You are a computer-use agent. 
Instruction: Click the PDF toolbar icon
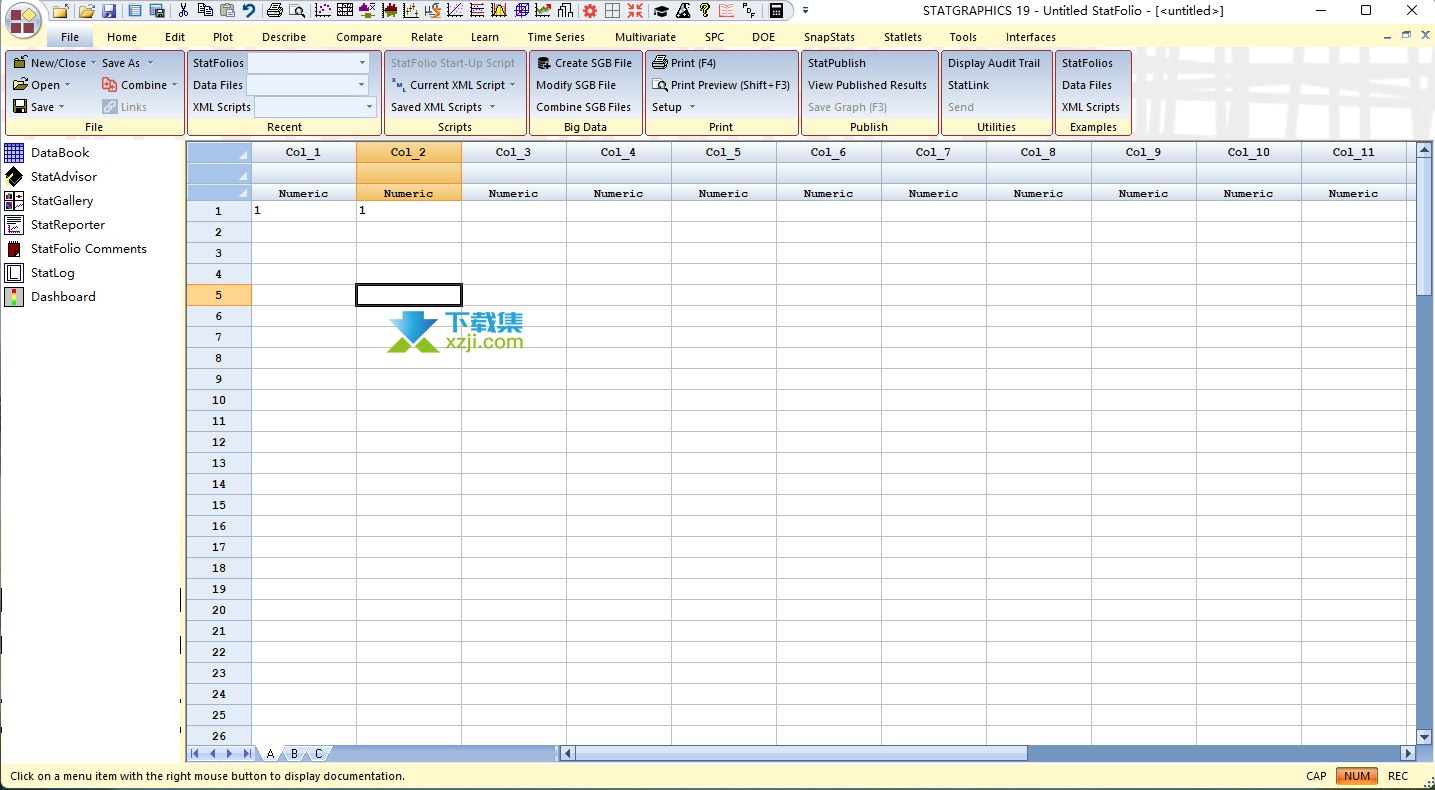(x=749, y=11)
